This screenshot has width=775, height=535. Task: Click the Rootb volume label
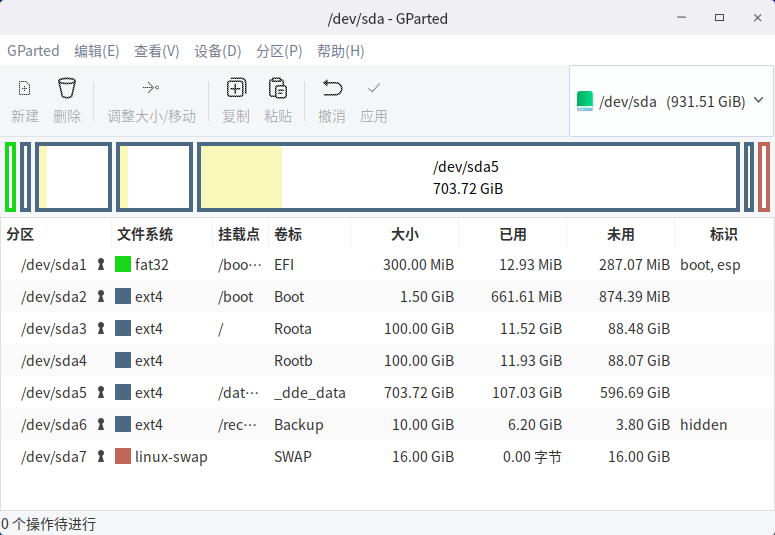click(x=293, y=360)
